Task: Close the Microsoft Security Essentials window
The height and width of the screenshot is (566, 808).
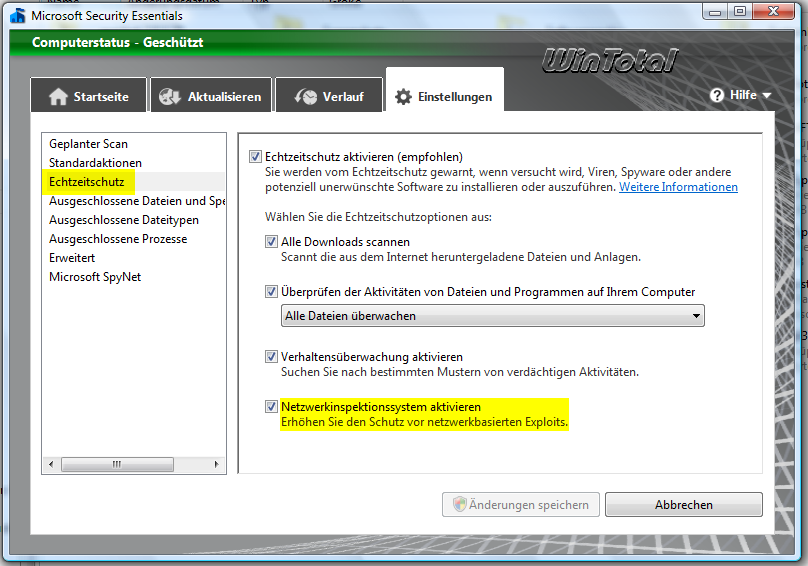Action: (773, 11)
